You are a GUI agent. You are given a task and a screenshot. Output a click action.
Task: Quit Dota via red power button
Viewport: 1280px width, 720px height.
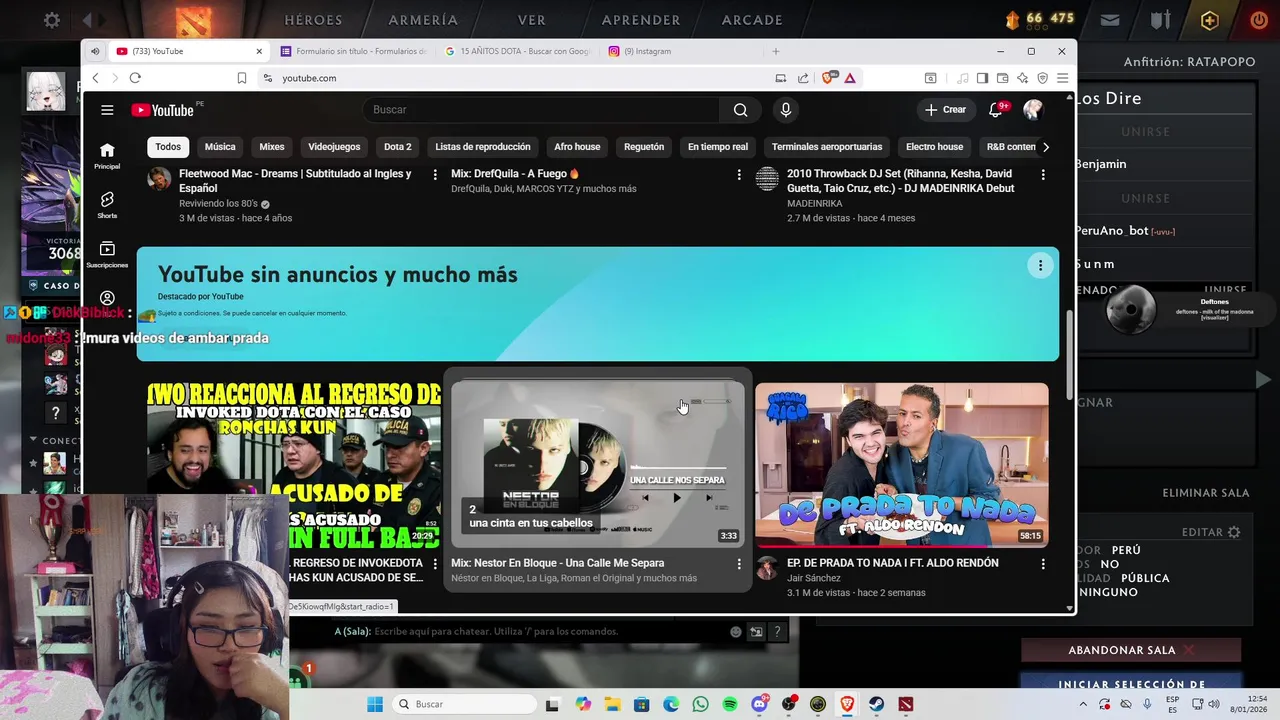click(1258, 20)
